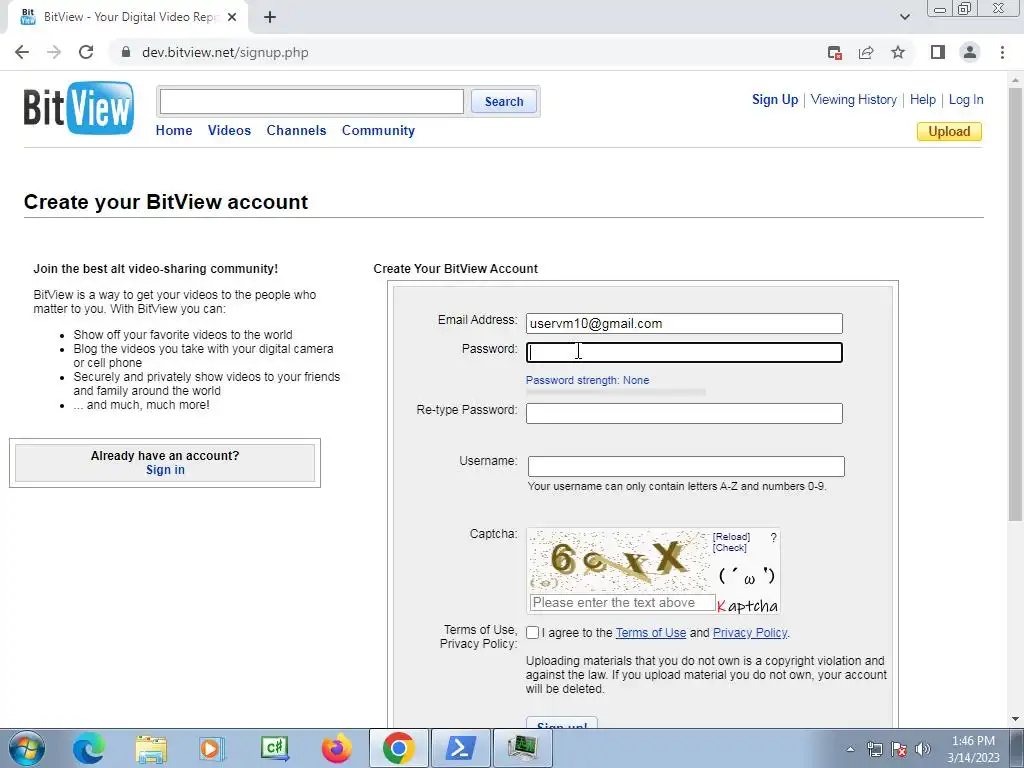
Task: Go back using browser back arrow
Action: coord(22,52)
